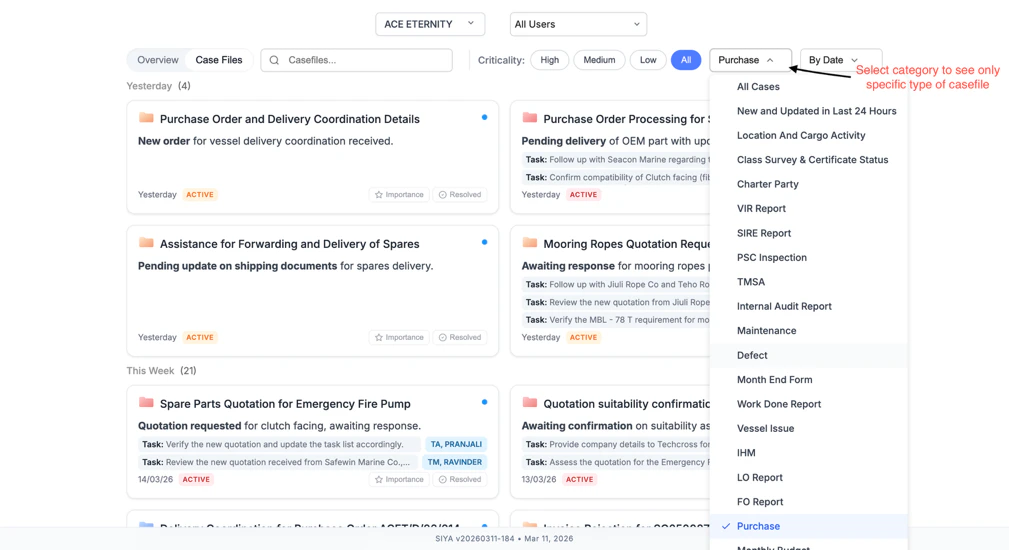Choose PSC Inspection category
The image size is (1009, 550).
tap(809, 257)
